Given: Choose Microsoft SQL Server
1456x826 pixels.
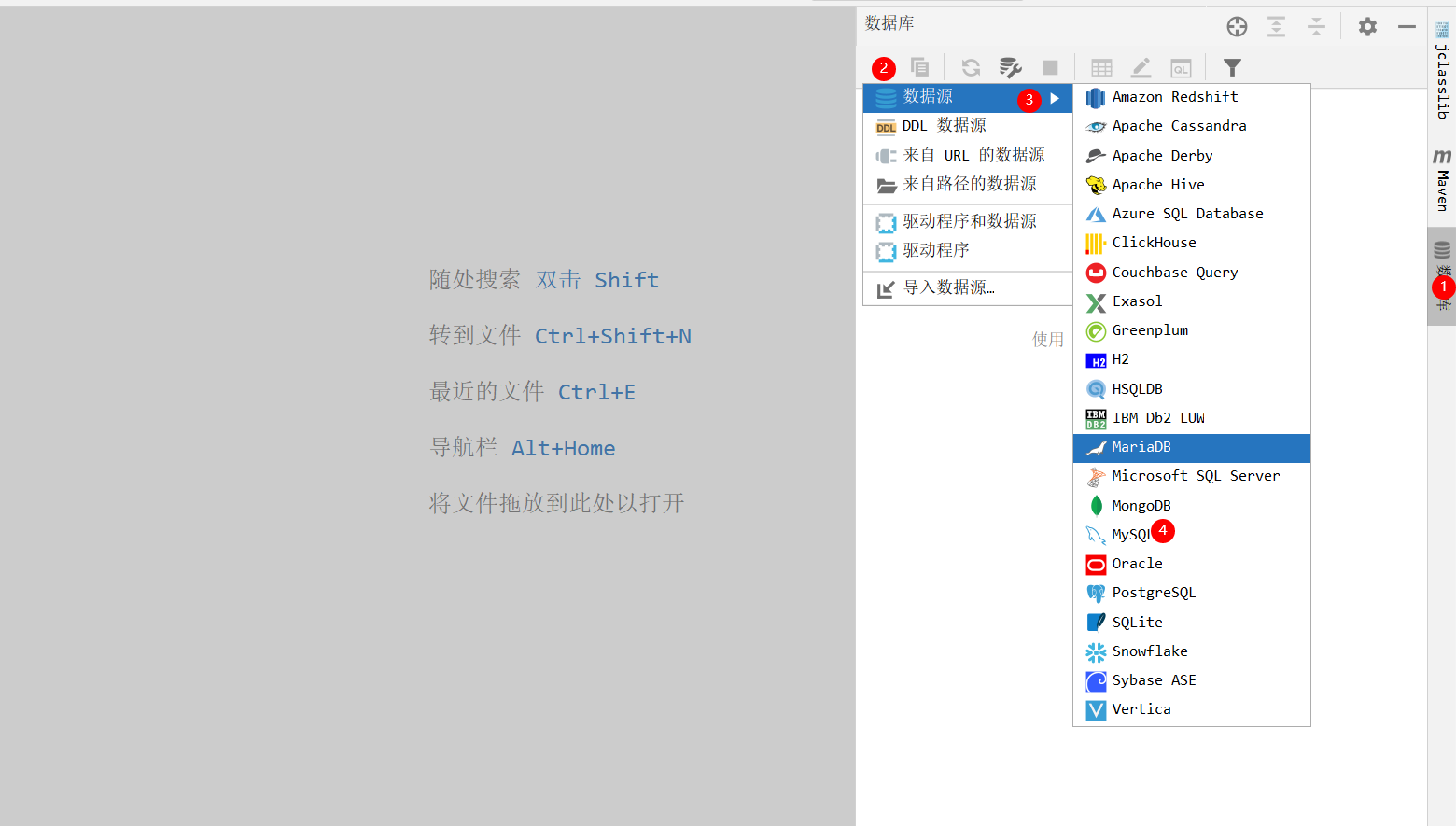Looking at the screenshot, I should coord(1192,476).
